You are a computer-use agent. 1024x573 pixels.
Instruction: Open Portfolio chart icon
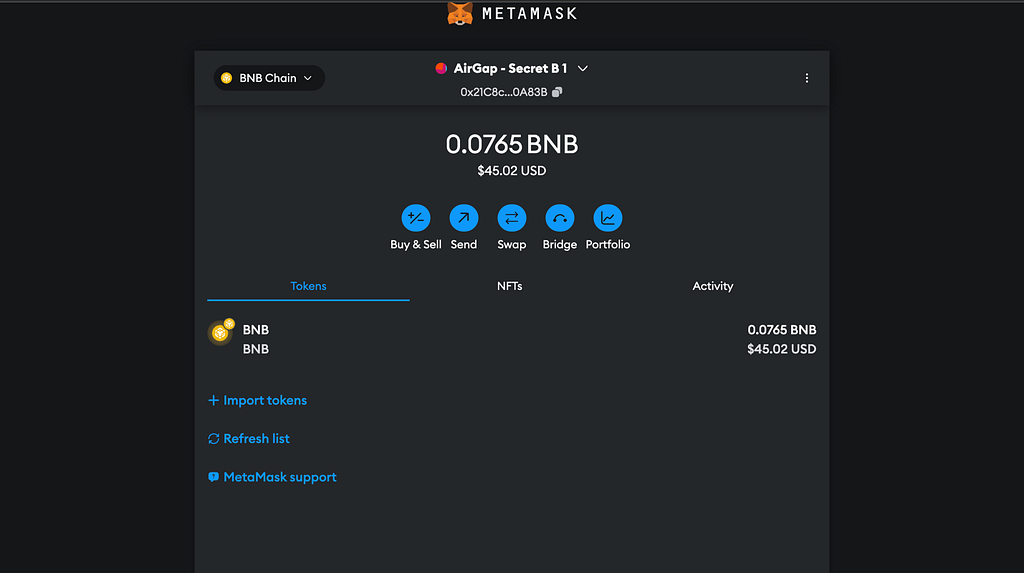607,218
